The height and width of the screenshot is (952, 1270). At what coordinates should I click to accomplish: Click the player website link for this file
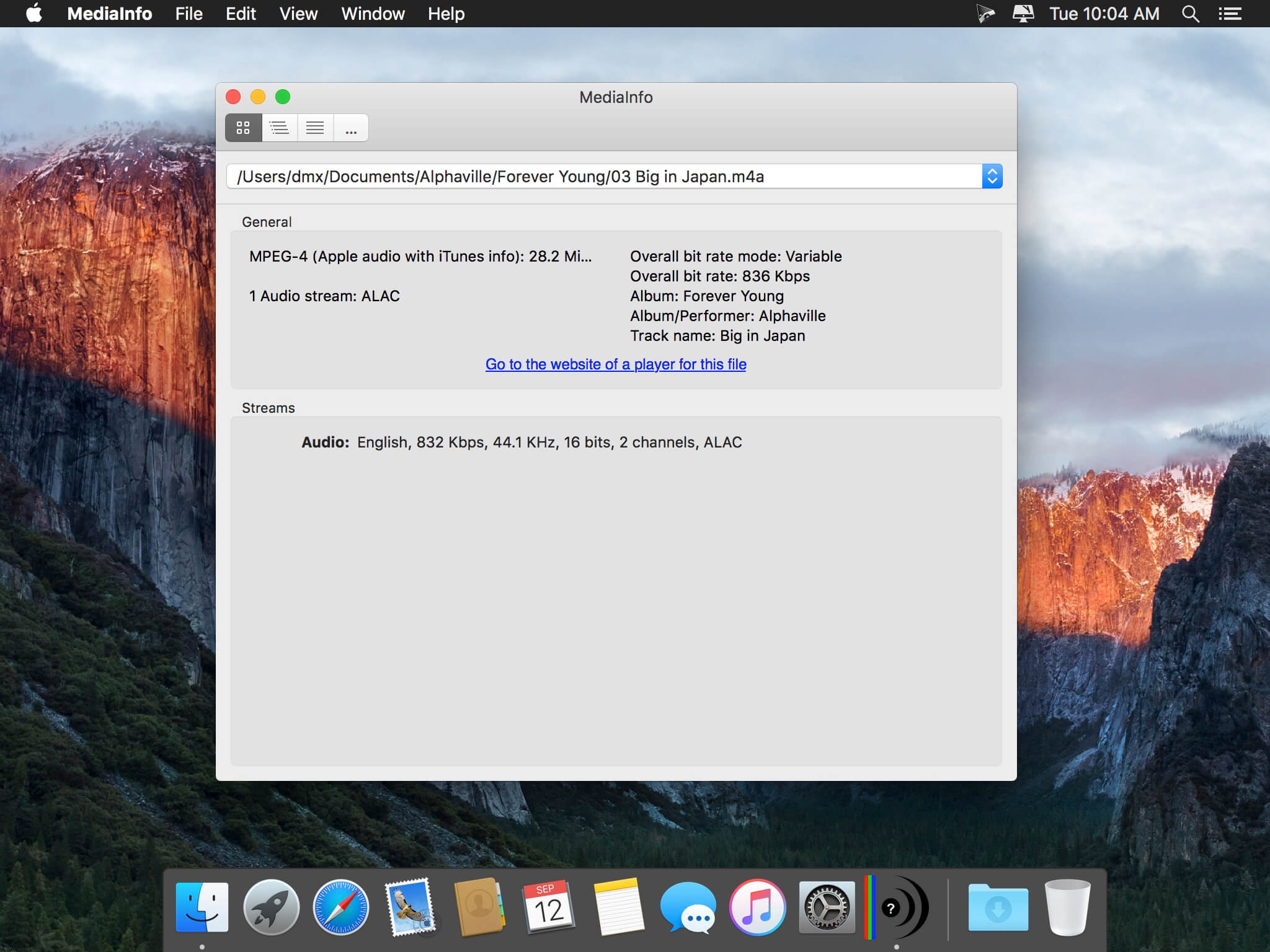pyautogui.click(x=616, y=364)
